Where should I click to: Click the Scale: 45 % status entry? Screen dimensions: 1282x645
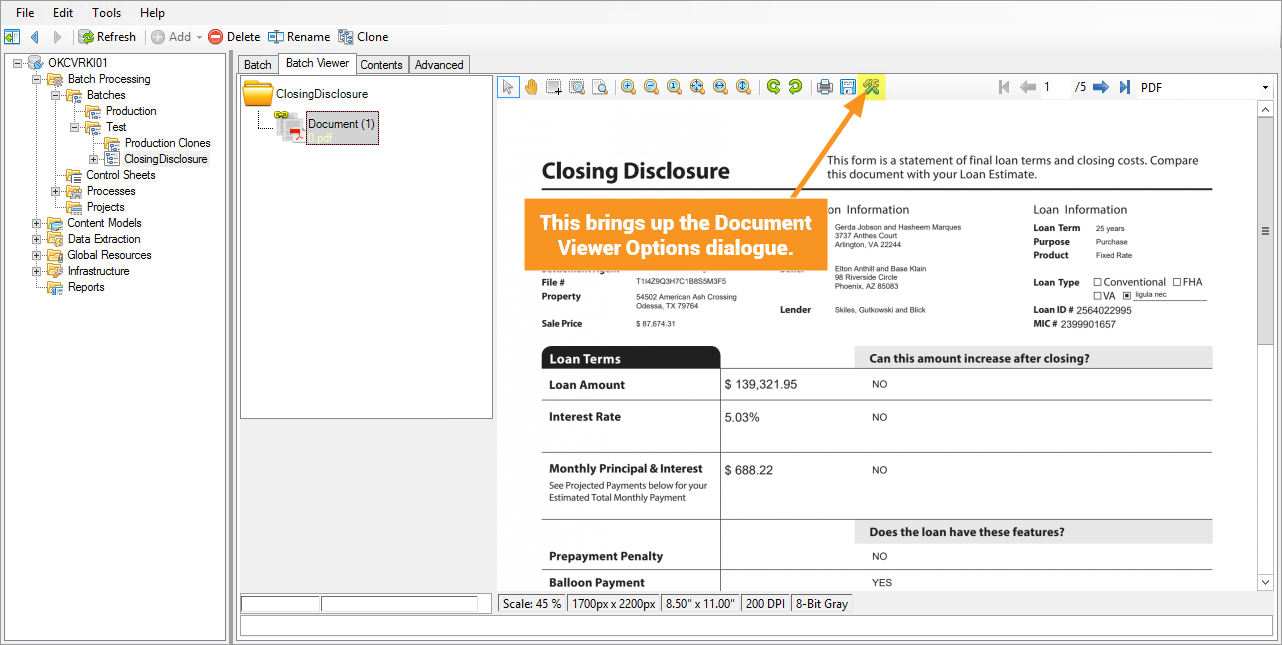(x=532, y=603)
